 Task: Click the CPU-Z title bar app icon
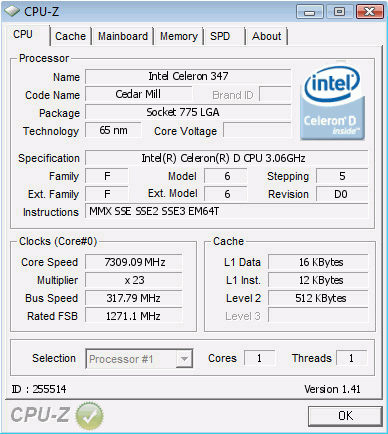[x=12, y=12]
